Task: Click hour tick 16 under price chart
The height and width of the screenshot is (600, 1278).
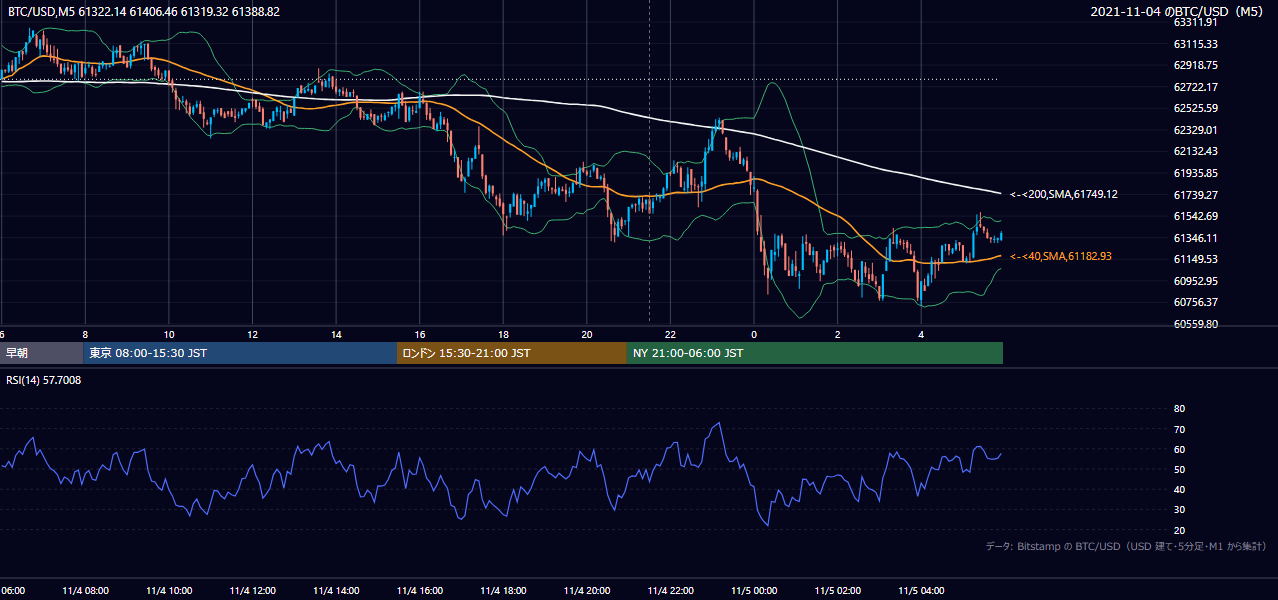Action: click(x=420, y=335)
